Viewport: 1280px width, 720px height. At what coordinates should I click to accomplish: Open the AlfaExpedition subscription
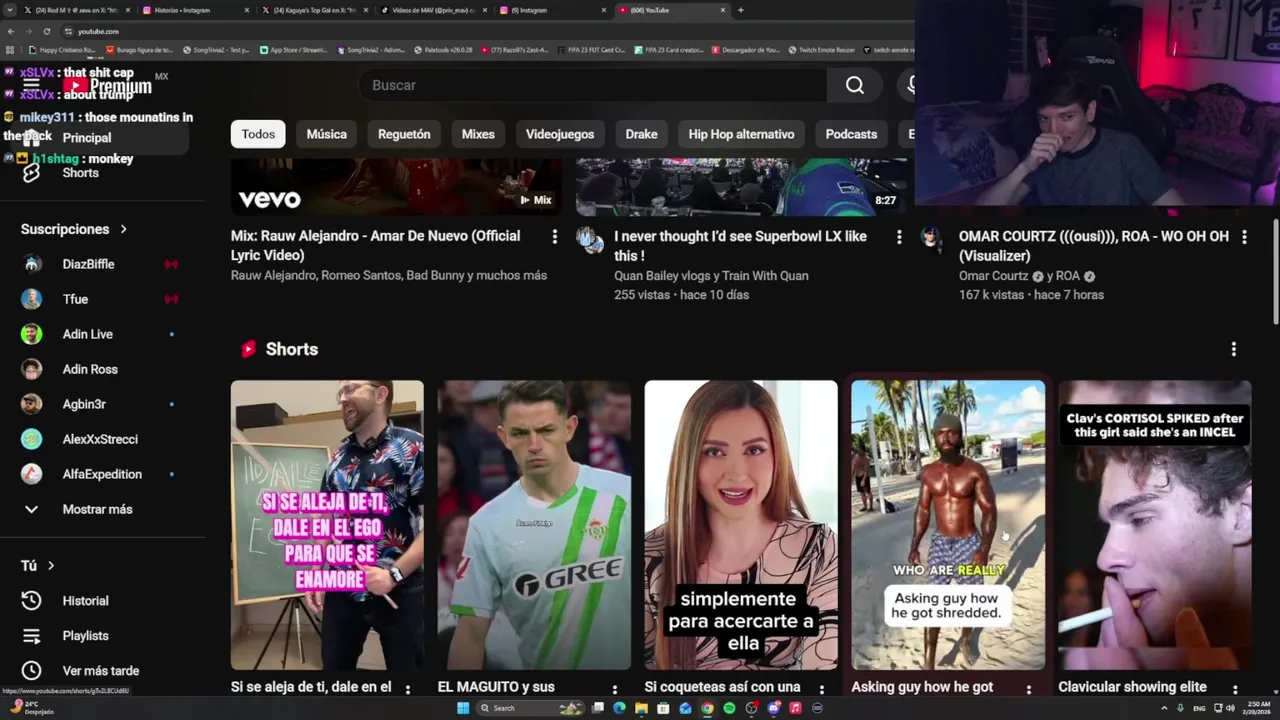[100, 474]
